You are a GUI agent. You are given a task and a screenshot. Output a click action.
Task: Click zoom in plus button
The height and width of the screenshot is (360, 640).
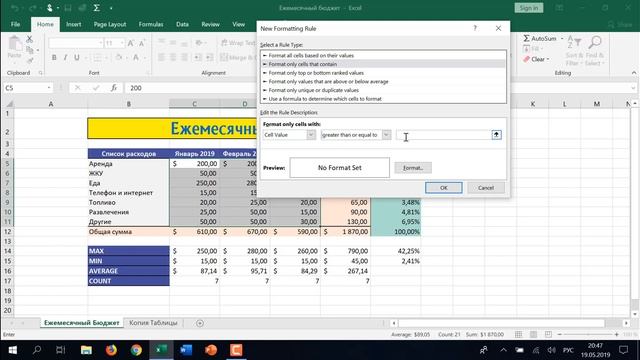point(616,334)
